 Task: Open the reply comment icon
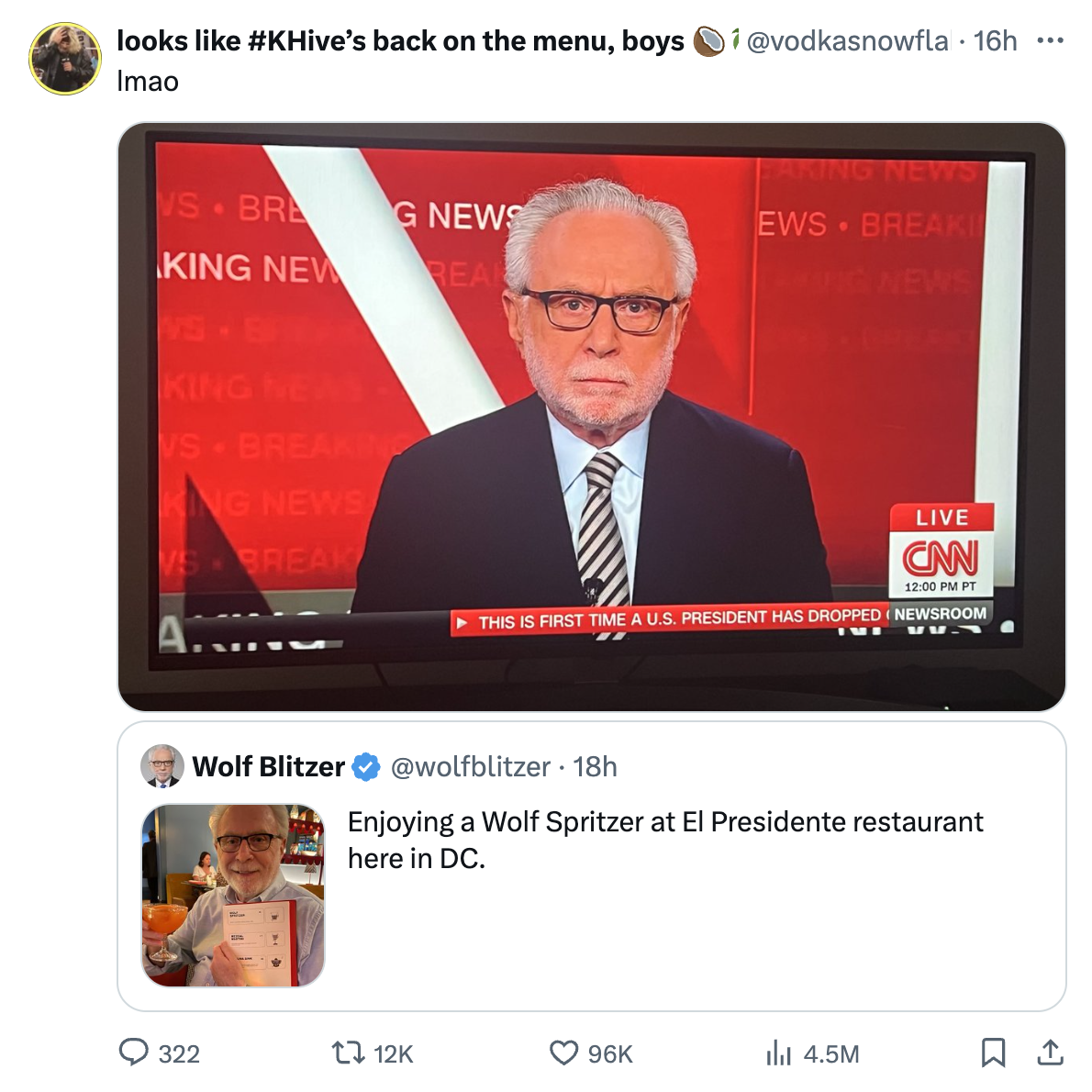pyautogui.click(x=134, y=1052)
